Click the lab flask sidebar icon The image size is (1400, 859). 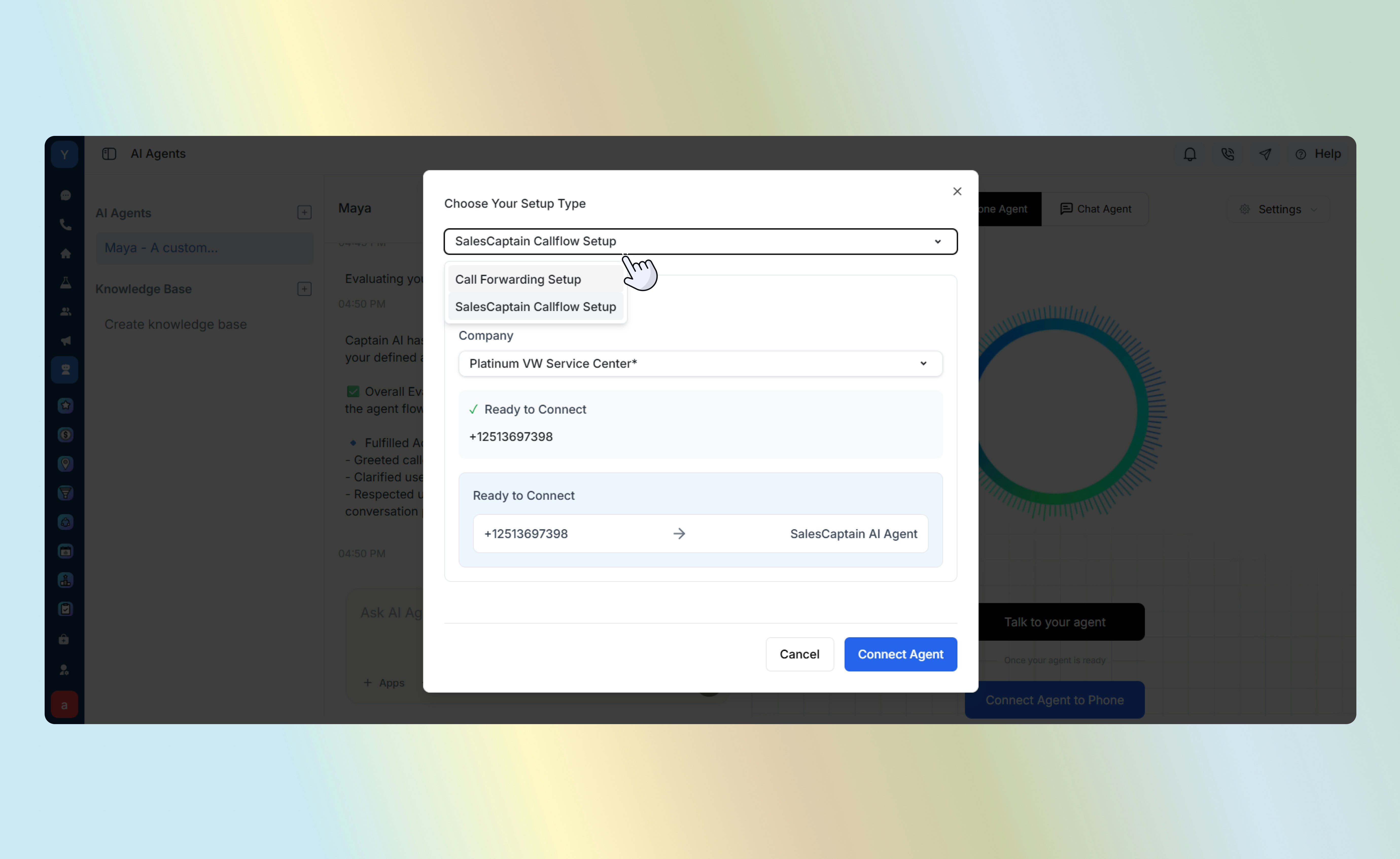point(65,282)
